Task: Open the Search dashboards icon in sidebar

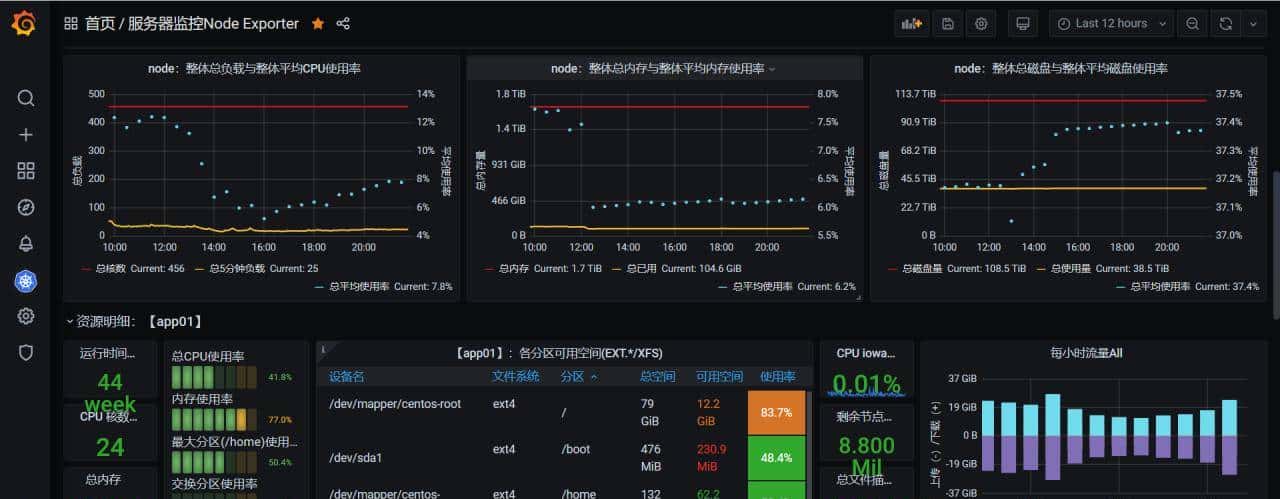Action: tap(26, 98)
